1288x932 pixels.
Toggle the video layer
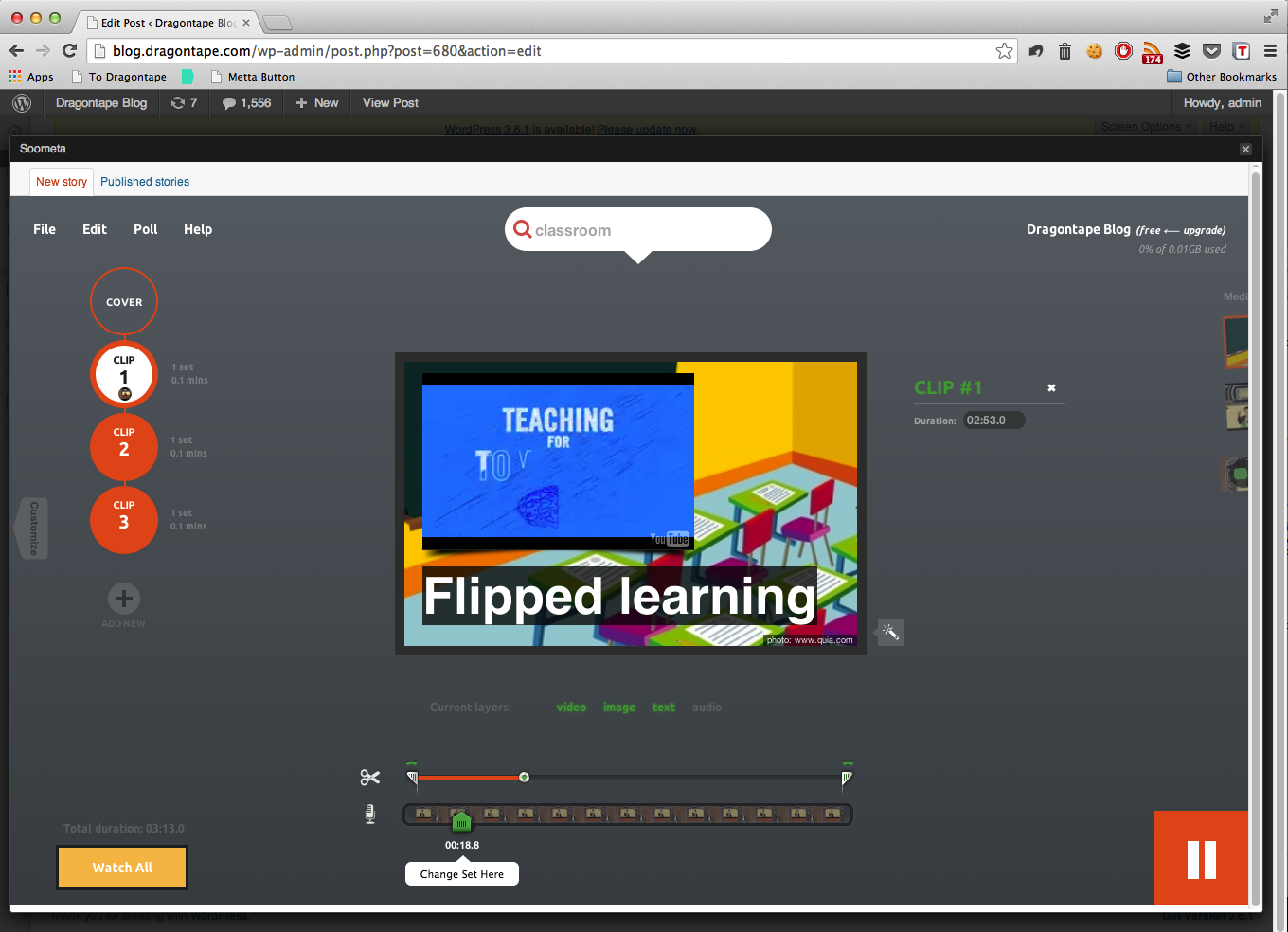point(571,708)
